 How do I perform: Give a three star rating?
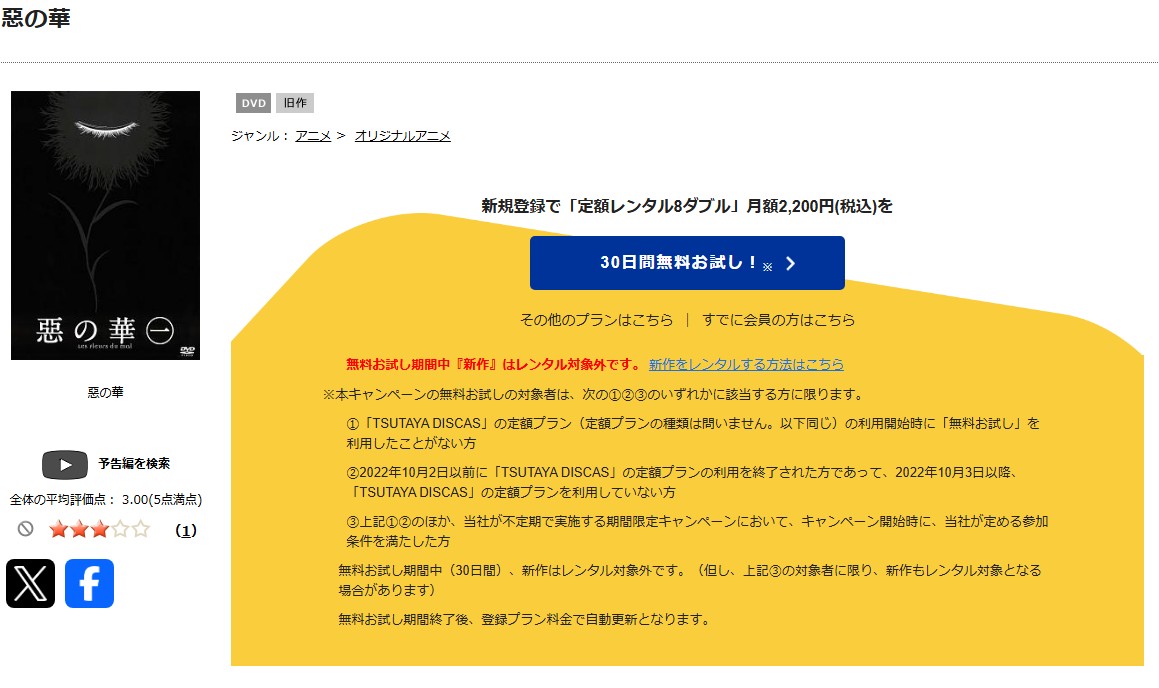99,529
